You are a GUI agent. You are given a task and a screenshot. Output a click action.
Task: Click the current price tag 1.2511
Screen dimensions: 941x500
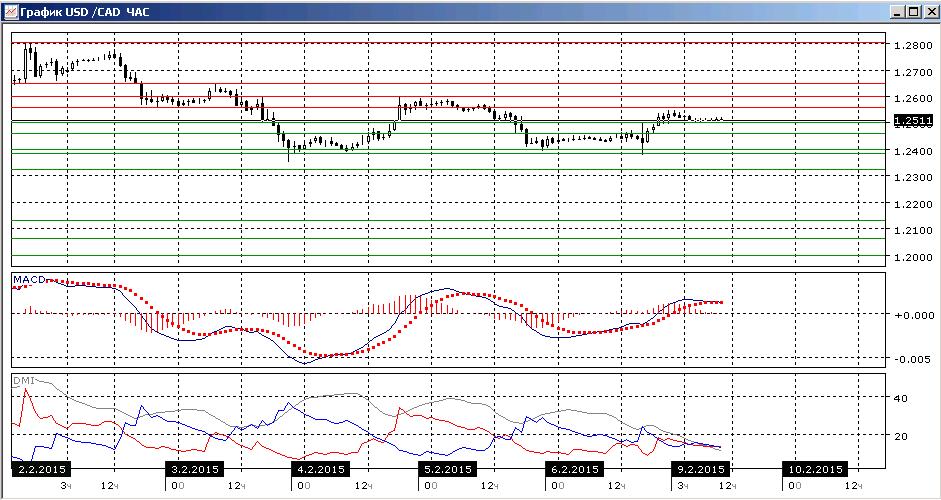point(912,121)
